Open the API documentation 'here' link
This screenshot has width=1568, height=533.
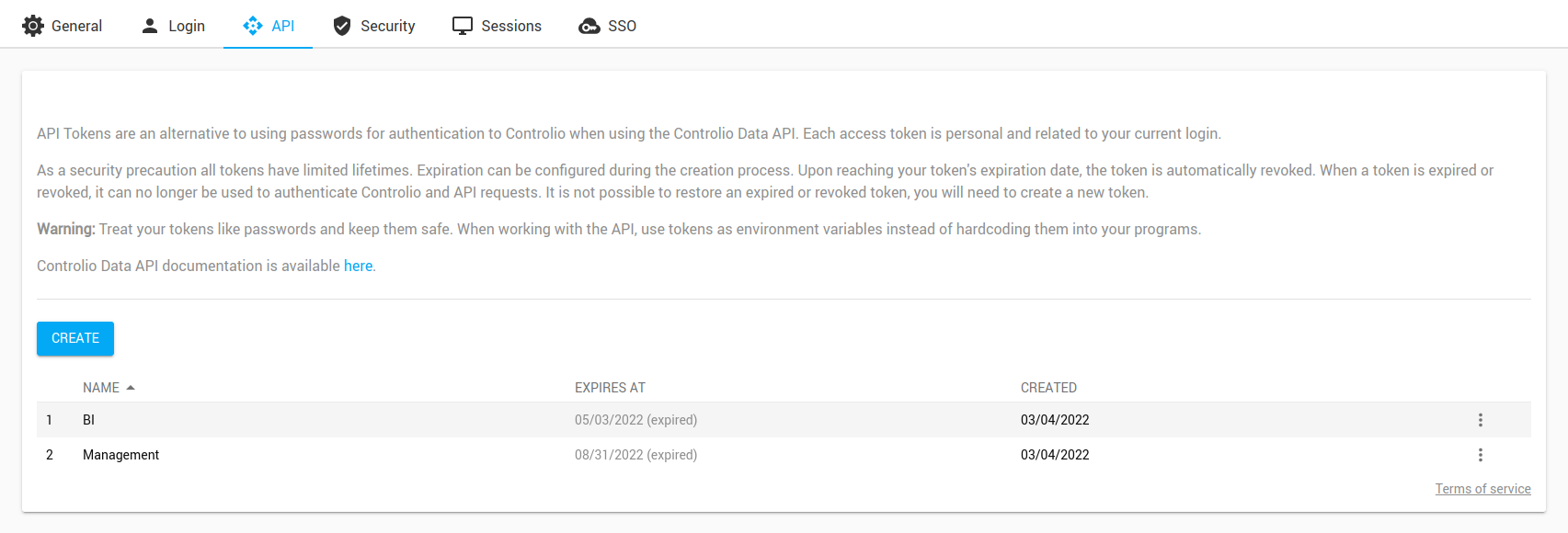click(358, 266)
